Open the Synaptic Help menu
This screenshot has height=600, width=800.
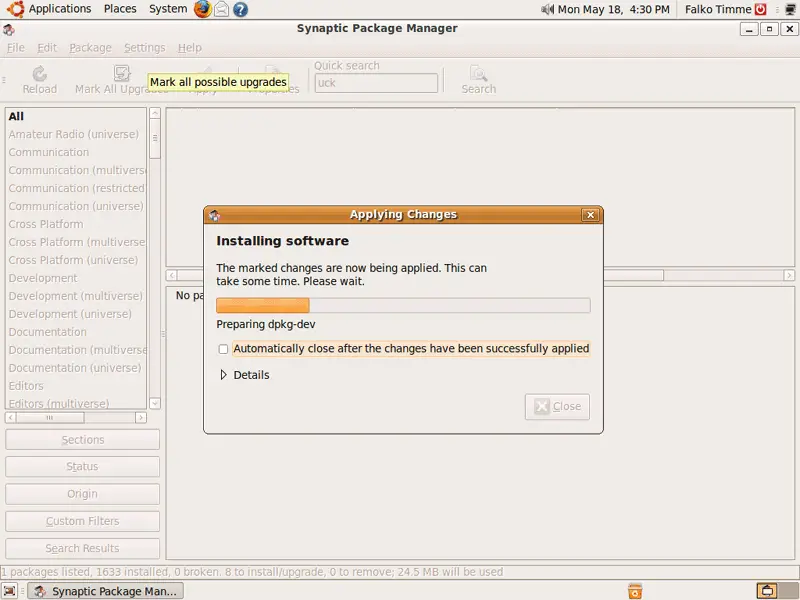tap(190, 48)
